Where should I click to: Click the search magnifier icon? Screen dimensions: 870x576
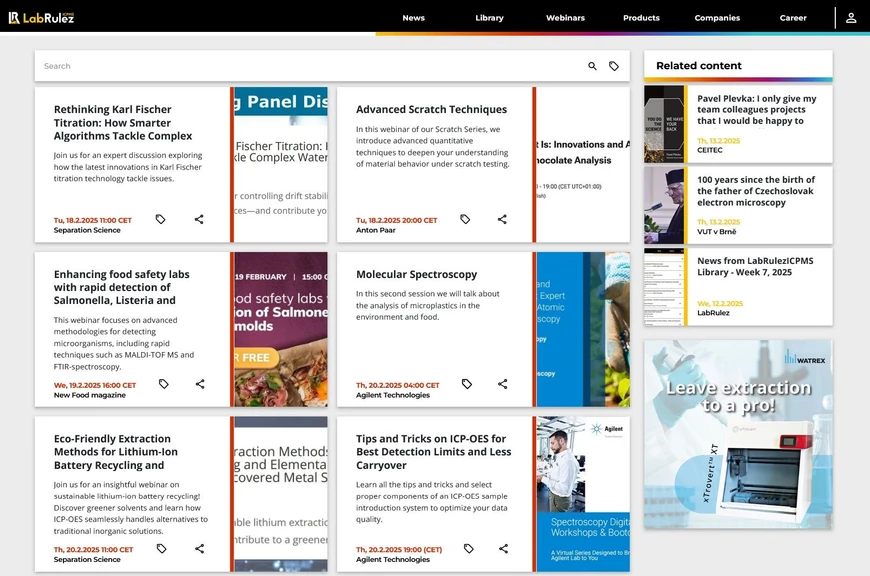point(592,66)
